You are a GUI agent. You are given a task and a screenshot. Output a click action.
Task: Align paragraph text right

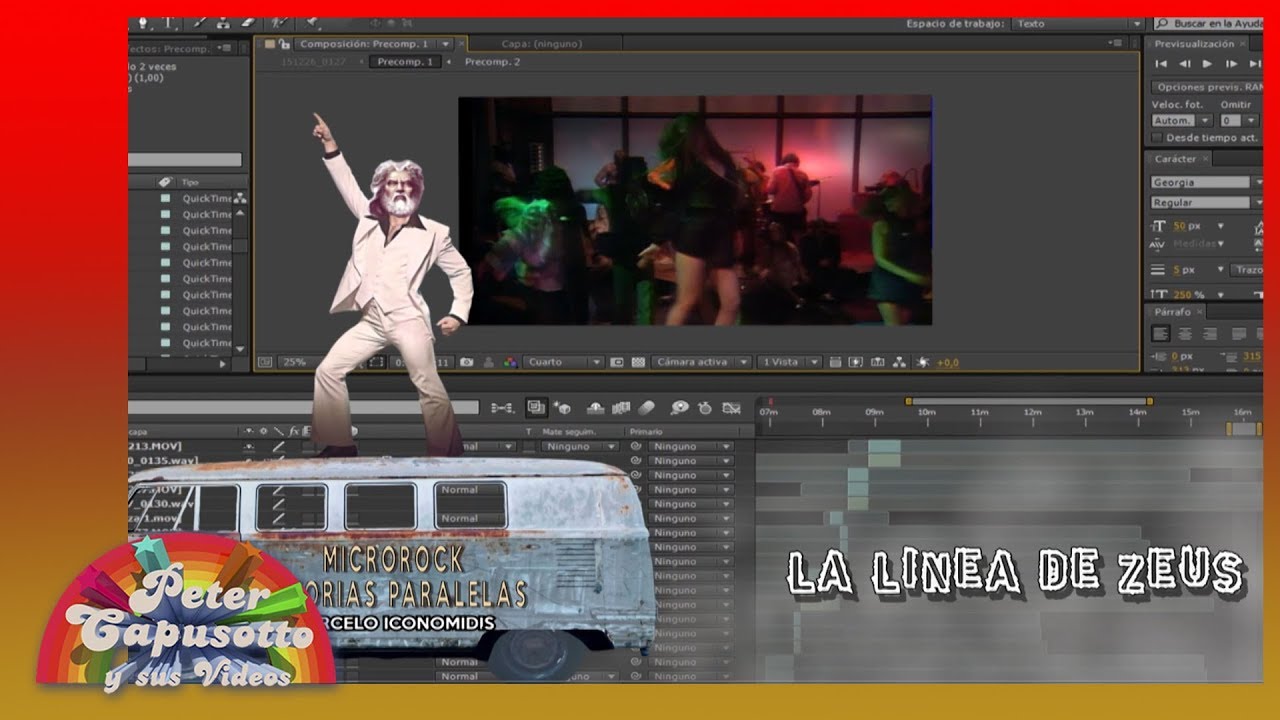(1210, 334)
